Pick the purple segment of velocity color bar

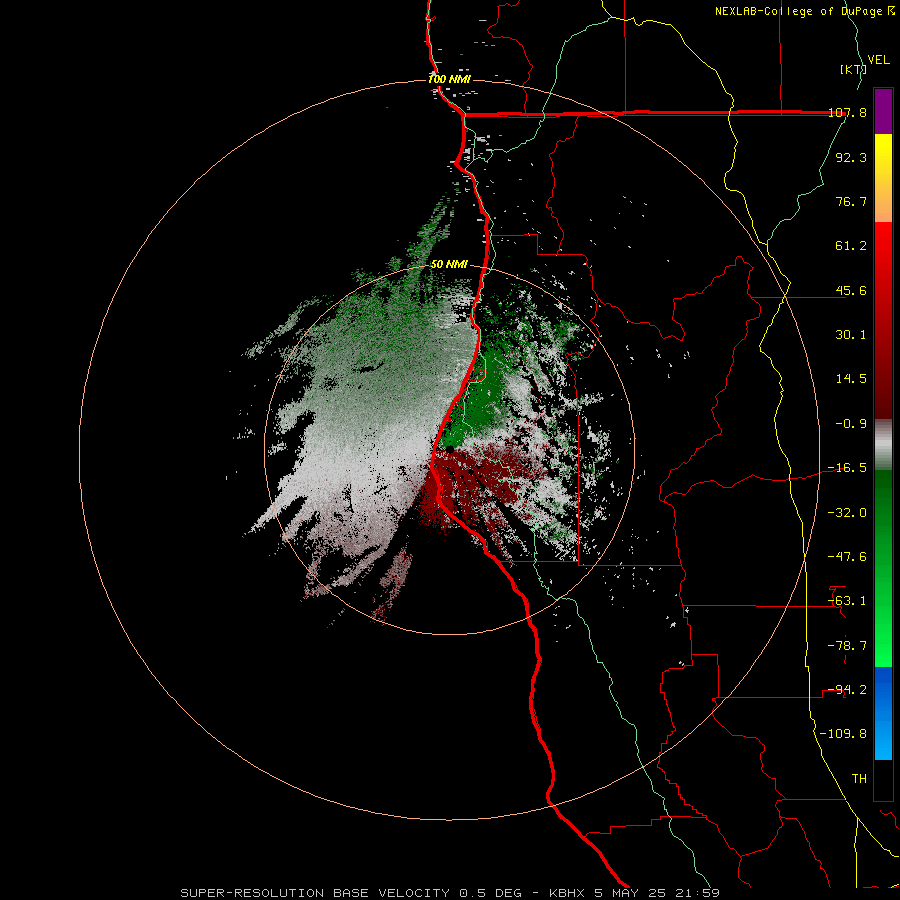pos(883,111)
